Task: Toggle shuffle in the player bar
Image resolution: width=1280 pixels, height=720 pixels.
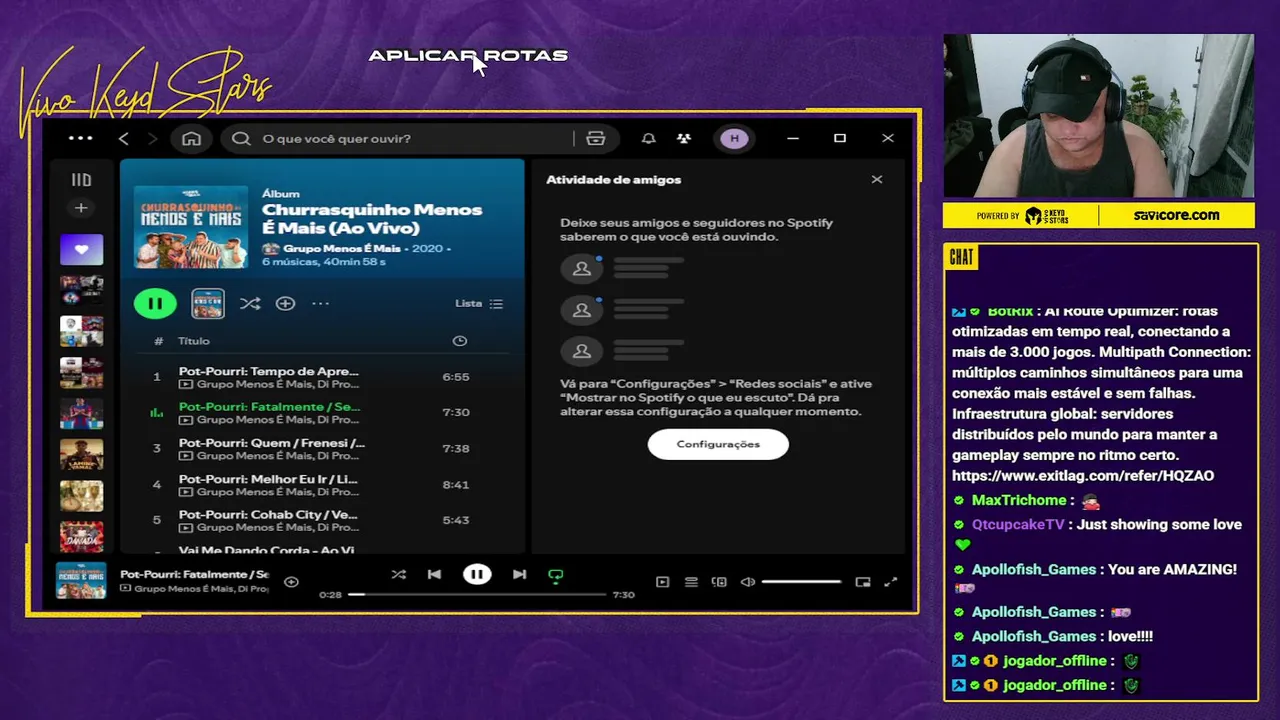Action: [x=399, y=575]
